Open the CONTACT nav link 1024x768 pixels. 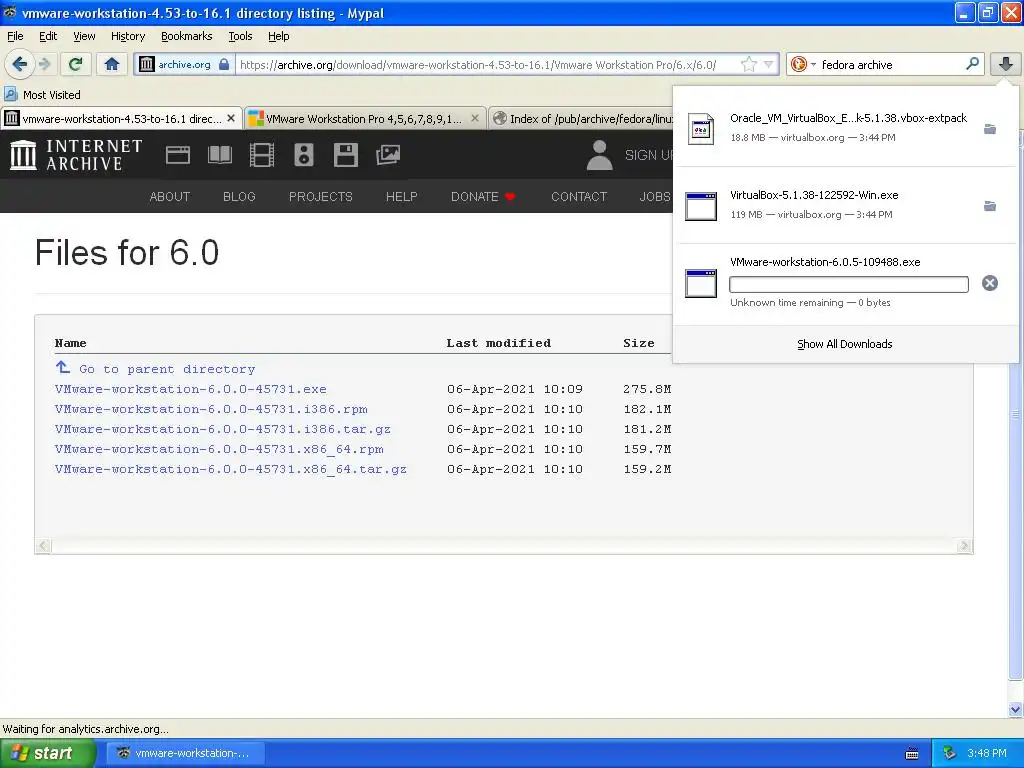pyautogui.click(x=579, y=197)
